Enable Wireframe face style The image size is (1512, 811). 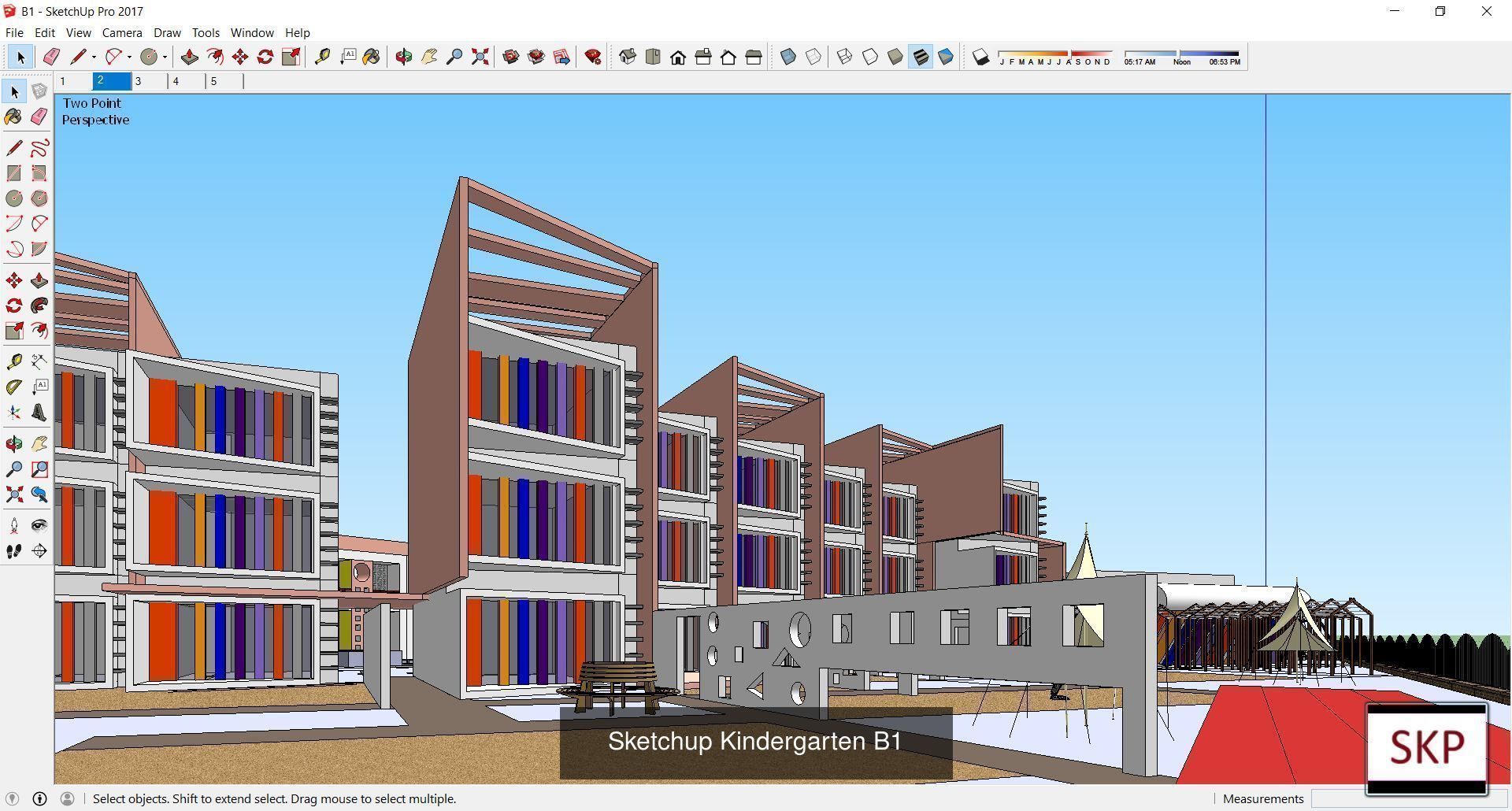point(844,57)
